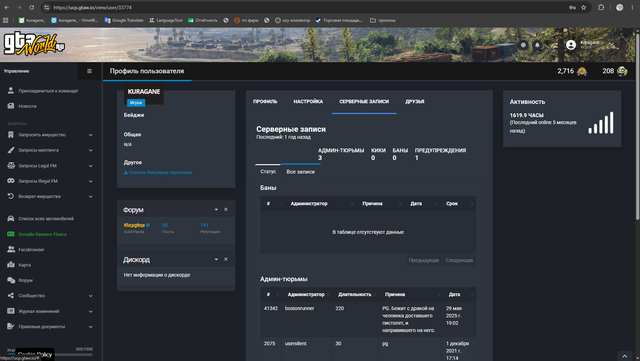Switch to the Настройка tab
Viewport: 640px width, 361px height.
click(x=308, y=102)
